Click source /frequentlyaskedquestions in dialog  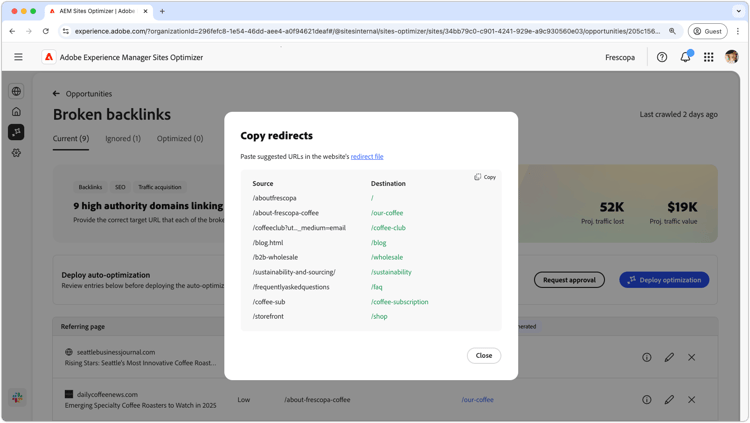[291, 287]
